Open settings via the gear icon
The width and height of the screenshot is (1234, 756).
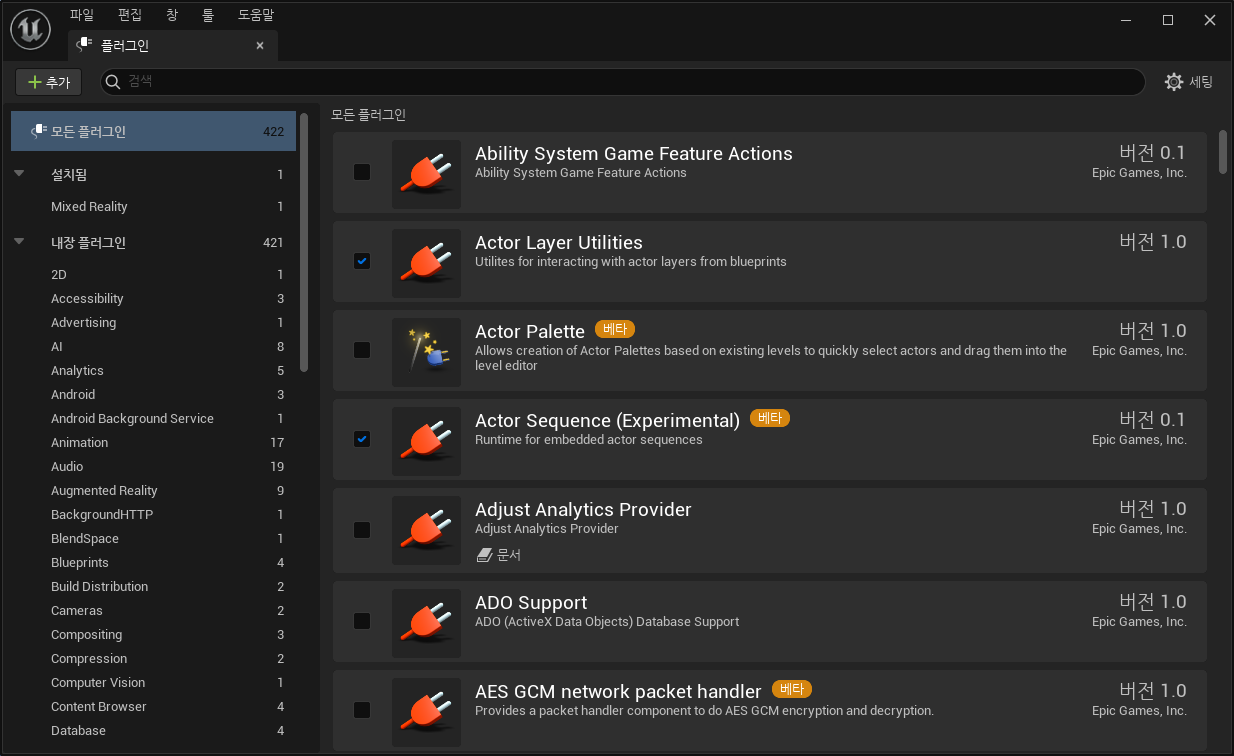(x=1174, y=82)
